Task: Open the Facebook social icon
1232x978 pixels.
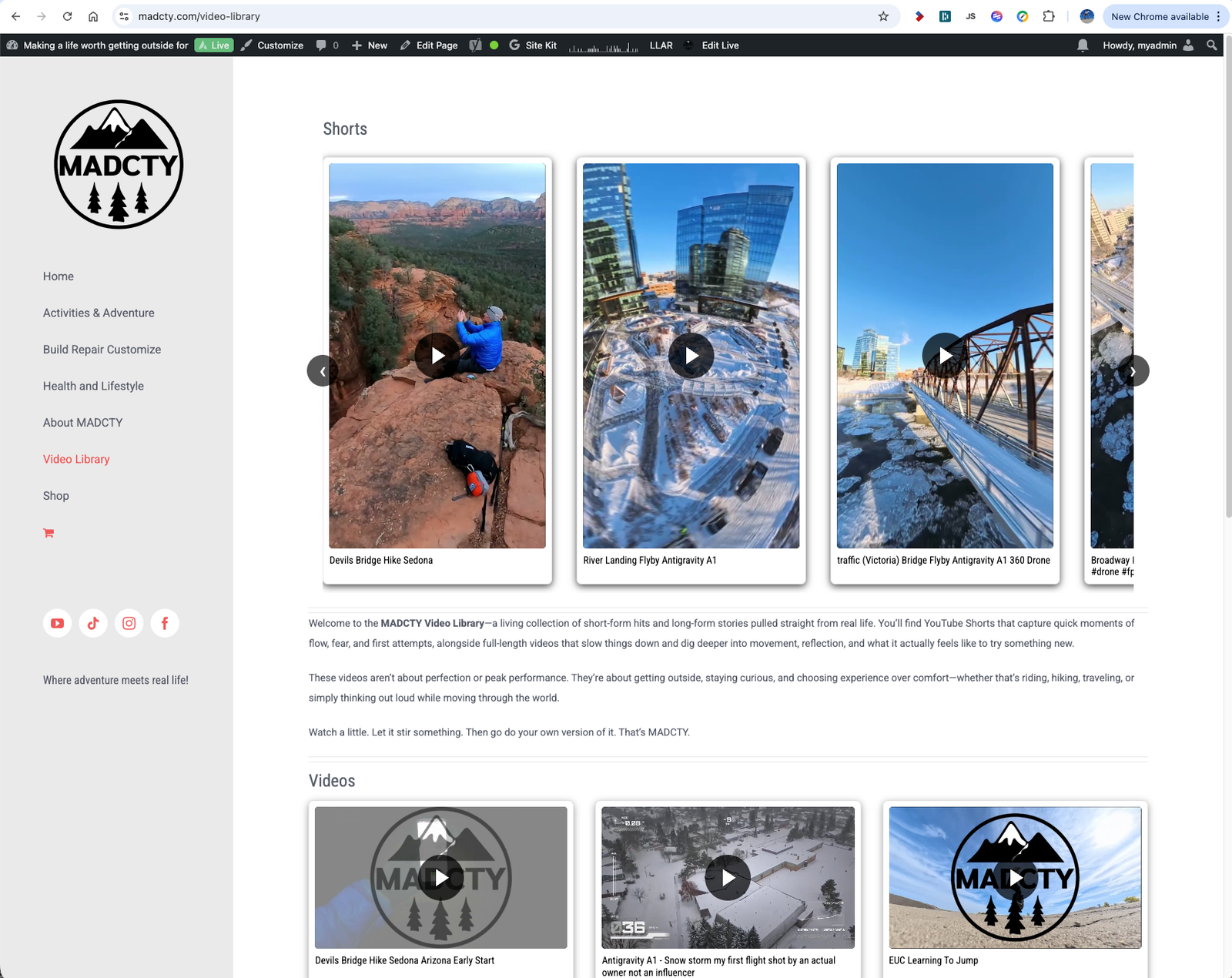Action: [x=165, y=623]
